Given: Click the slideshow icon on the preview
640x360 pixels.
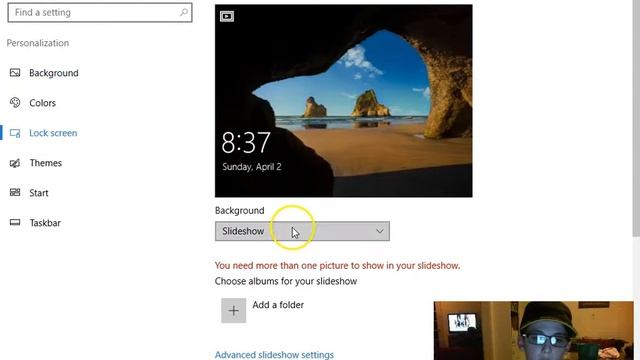Looking at the screenshot, I should coord(227,16).
